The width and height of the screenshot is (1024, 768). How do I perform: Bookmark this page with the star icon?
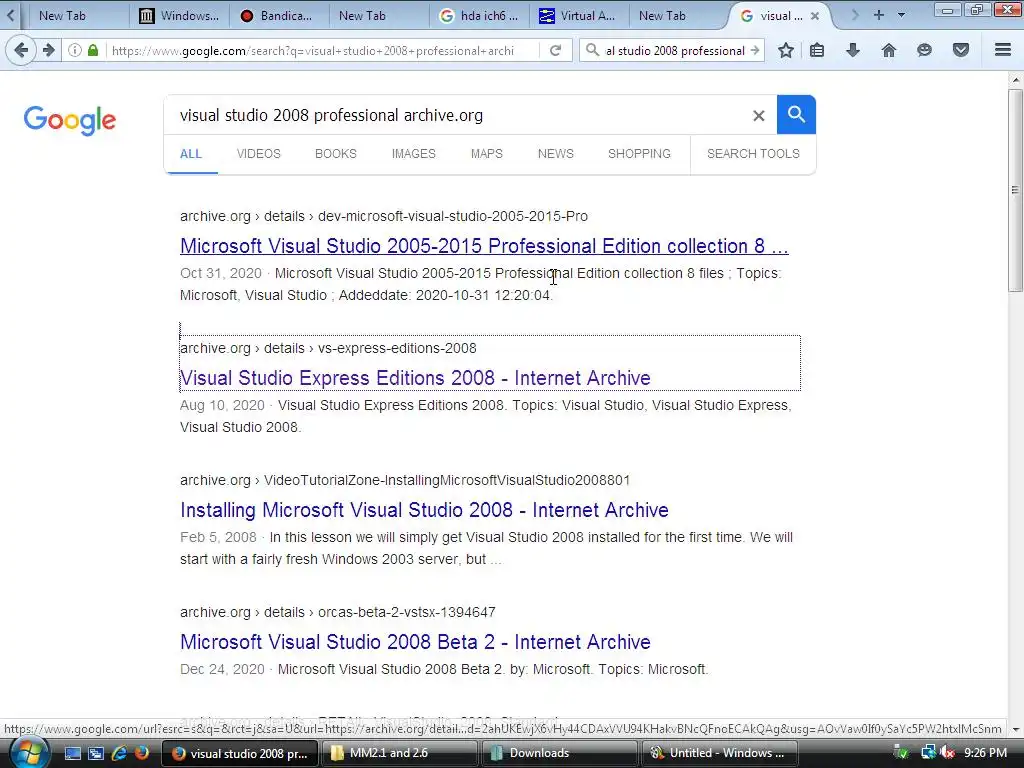[x=786, y=50]
